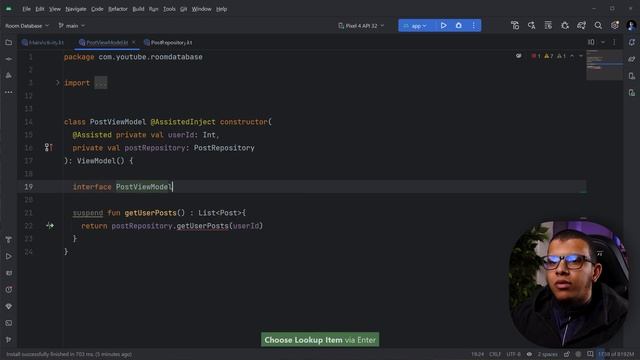Open the Refactor menu
This screenshot has width=640, height=360.
point(118,9)
